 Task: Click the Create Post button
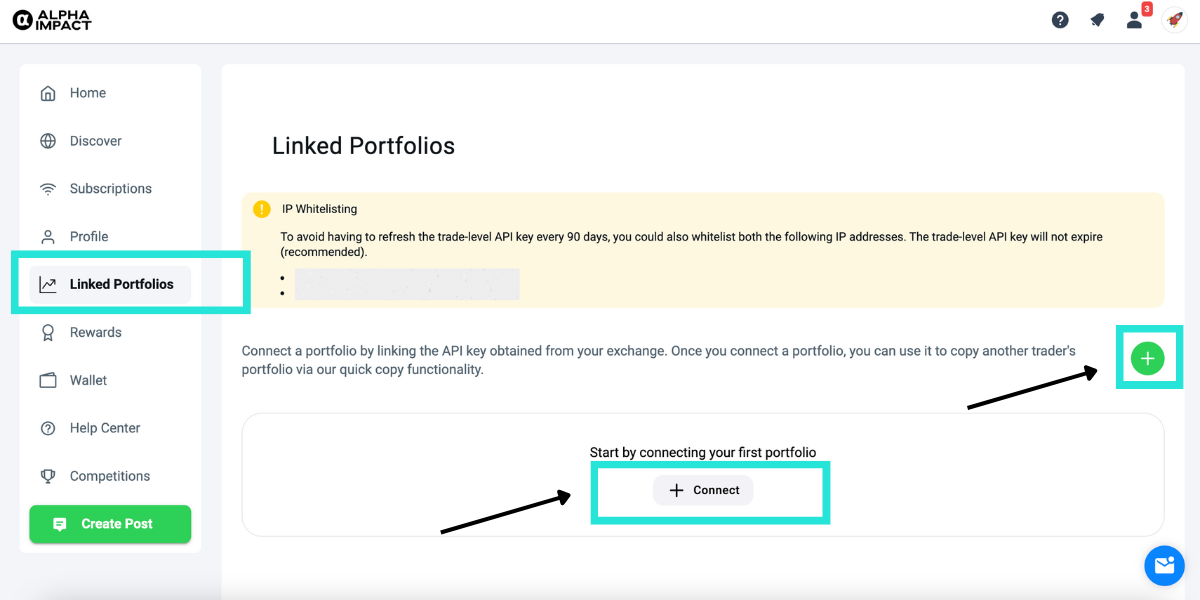(110, 524)
